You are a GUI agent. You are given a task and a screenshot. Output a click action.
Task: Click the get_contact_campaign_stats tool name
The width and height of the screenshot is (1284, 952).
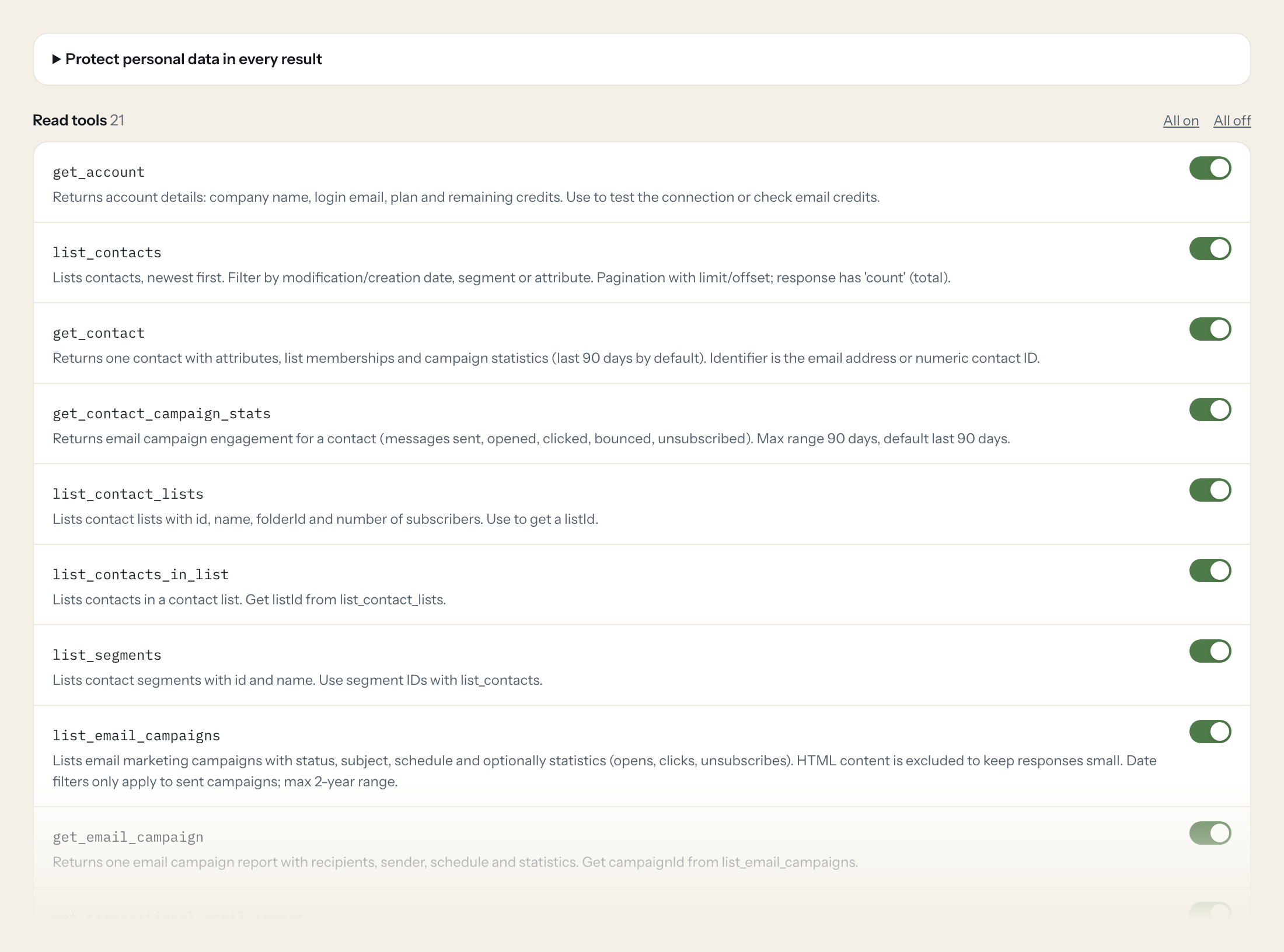[x=162, y=414]
